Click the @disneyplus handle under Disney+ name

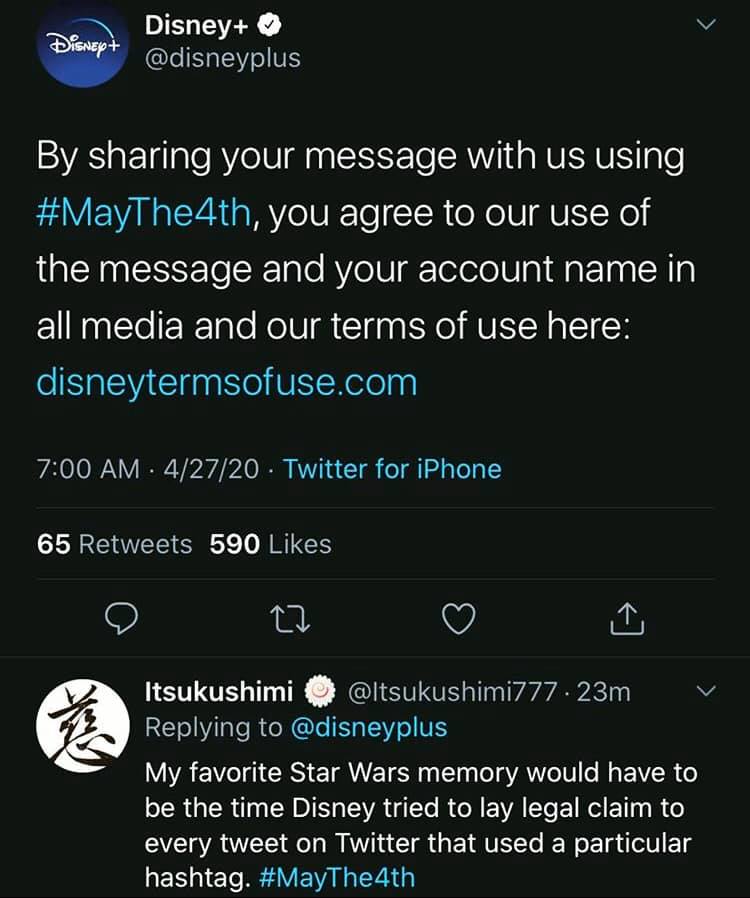(x=223, y=58)
